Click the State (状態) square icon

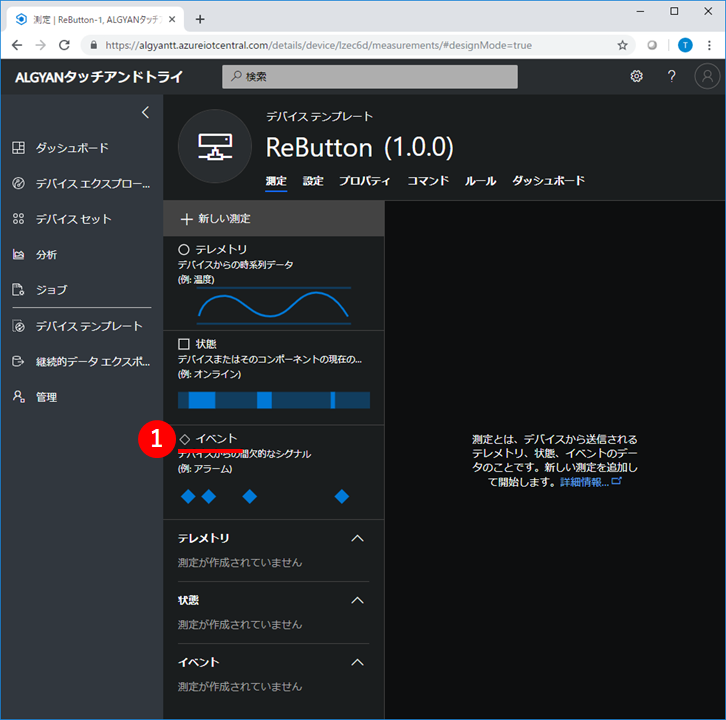184,344
